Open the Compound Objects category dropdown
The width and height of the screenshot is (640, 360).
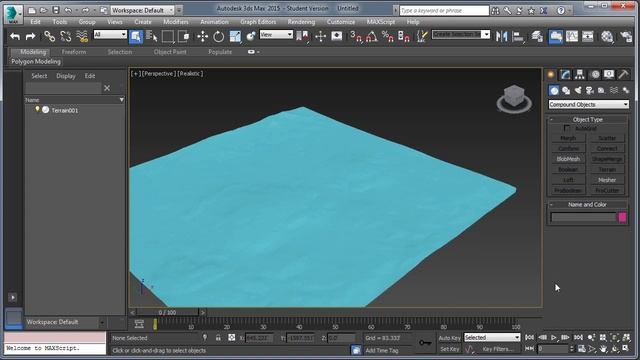pyautogui.click(x=588, y=104)
